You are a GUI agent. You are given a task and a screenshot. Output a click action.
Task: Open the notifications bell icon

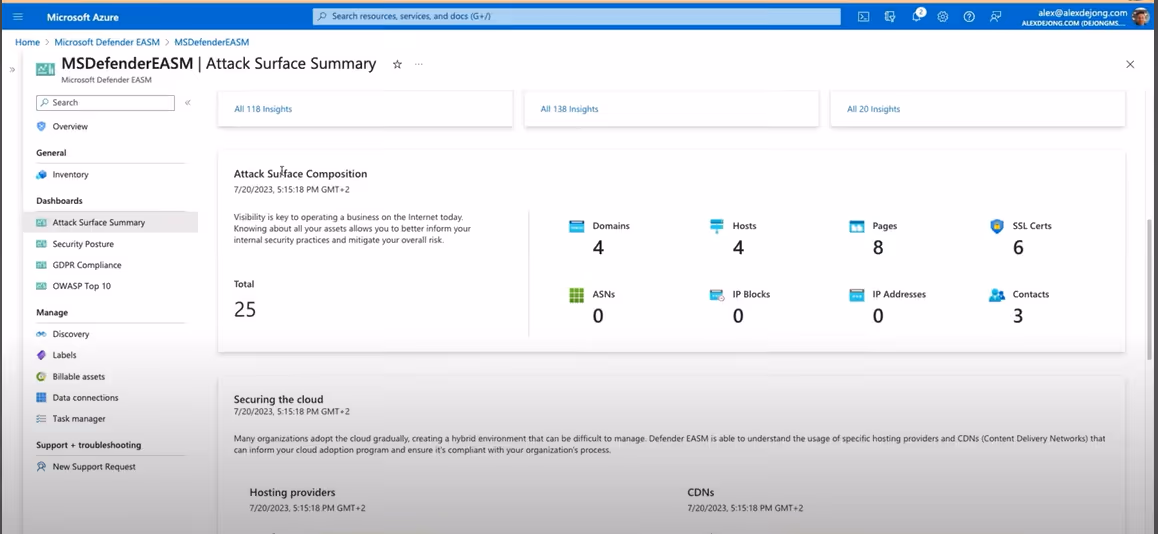[917, 16]
